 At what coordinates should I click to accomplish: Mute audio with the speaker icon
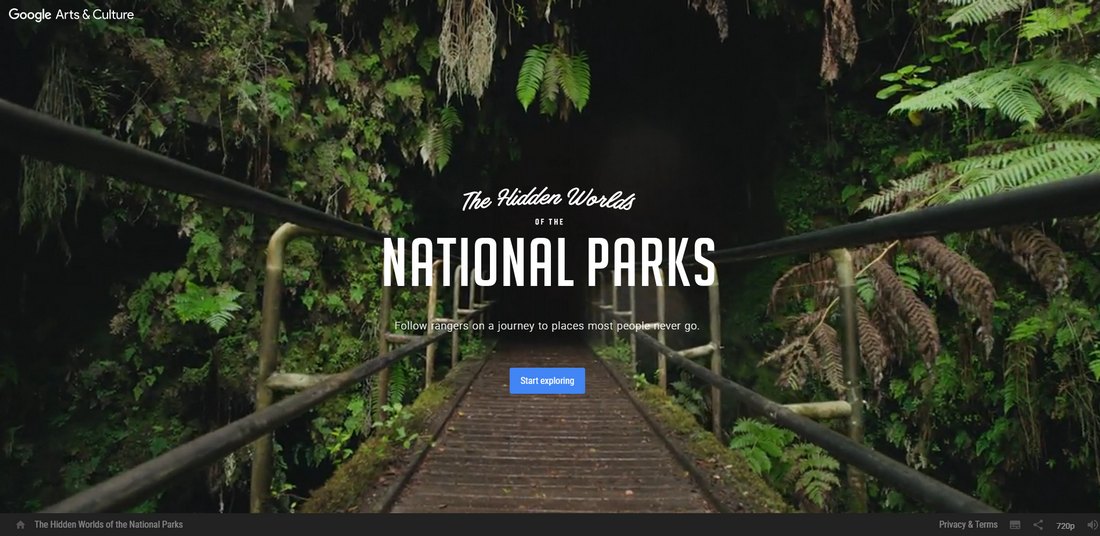pos(1092,525)
